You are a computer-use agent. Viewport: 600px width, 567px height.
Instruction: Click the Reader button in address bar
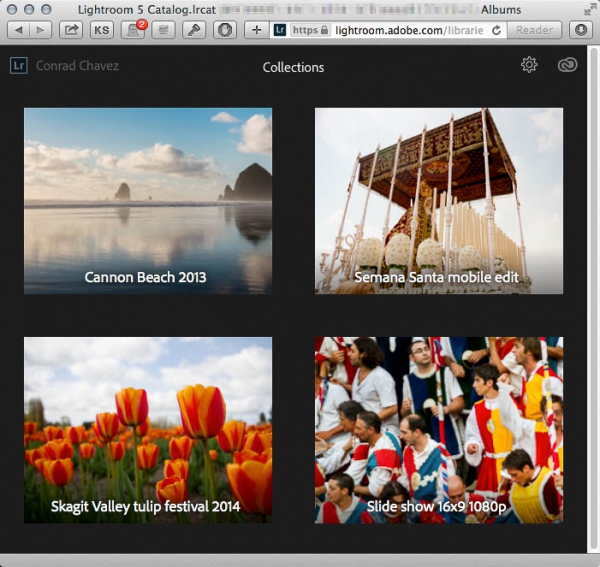pos(534,30)
